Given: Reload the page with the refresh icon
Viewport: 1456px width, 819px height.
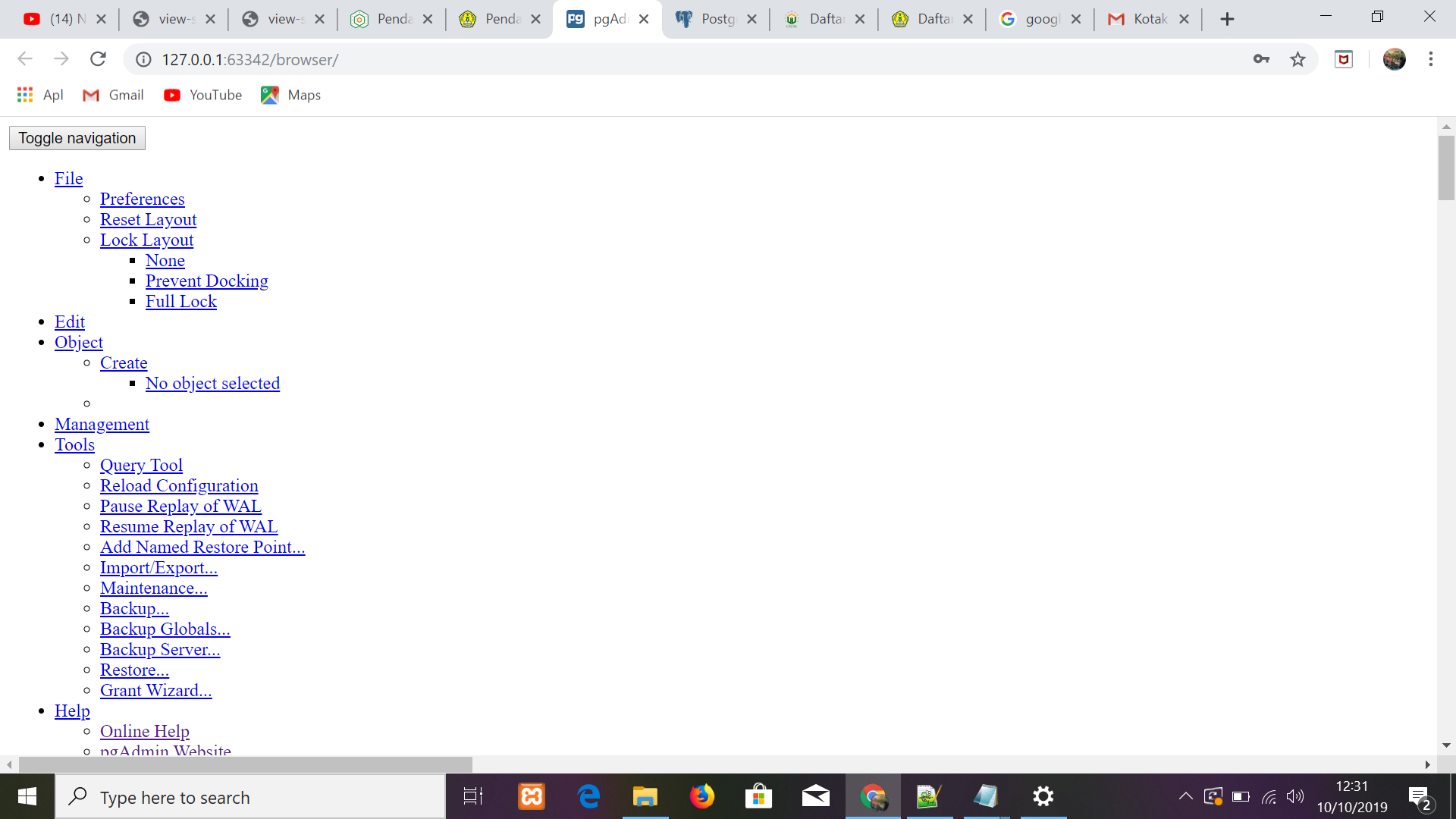Looking at the screenshot, I should click(x=98, y=59).
